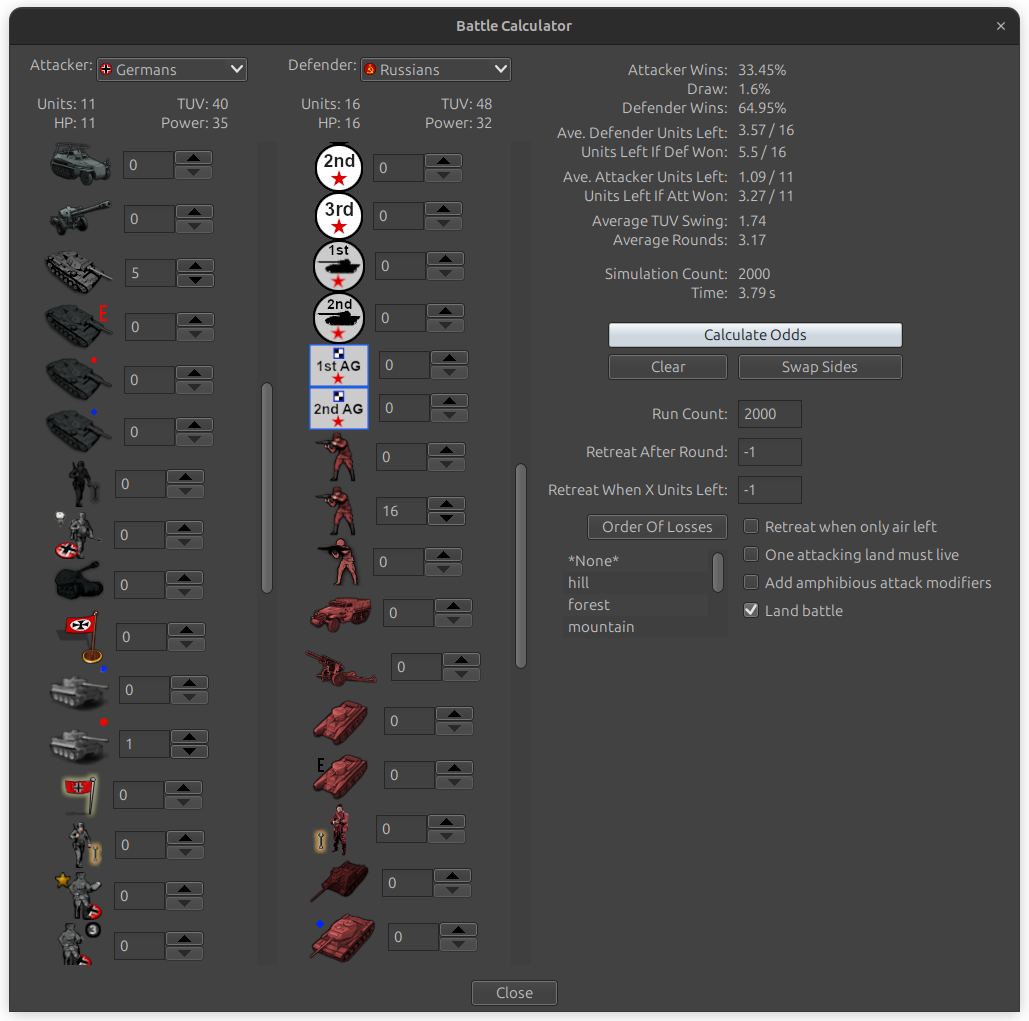This screenshot has width=1029, height=1021.
Task: Disable the Land battle option
Action: [x=750, y=610]
